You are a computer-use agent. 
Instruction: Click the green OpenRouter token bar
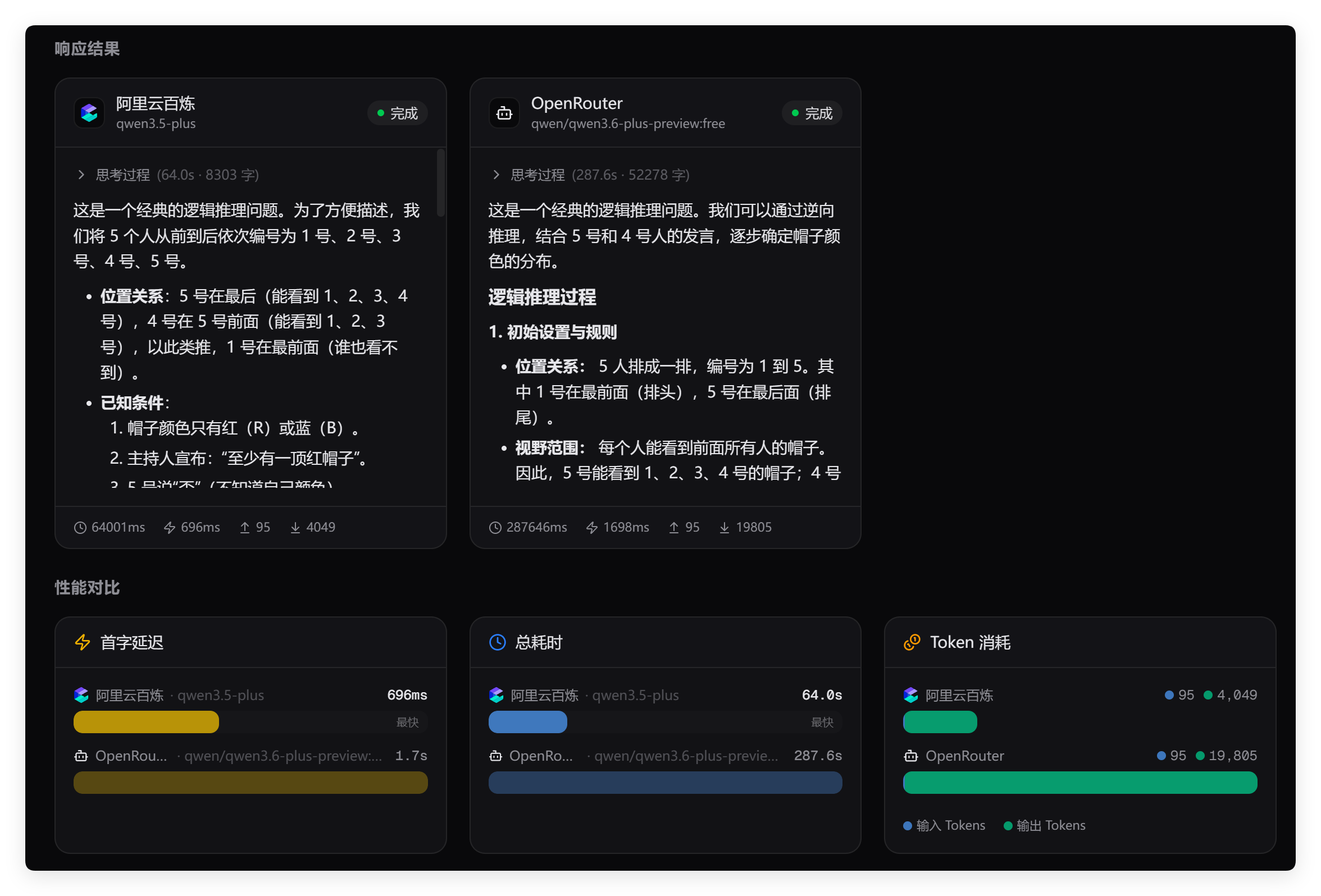point(1079,783)
